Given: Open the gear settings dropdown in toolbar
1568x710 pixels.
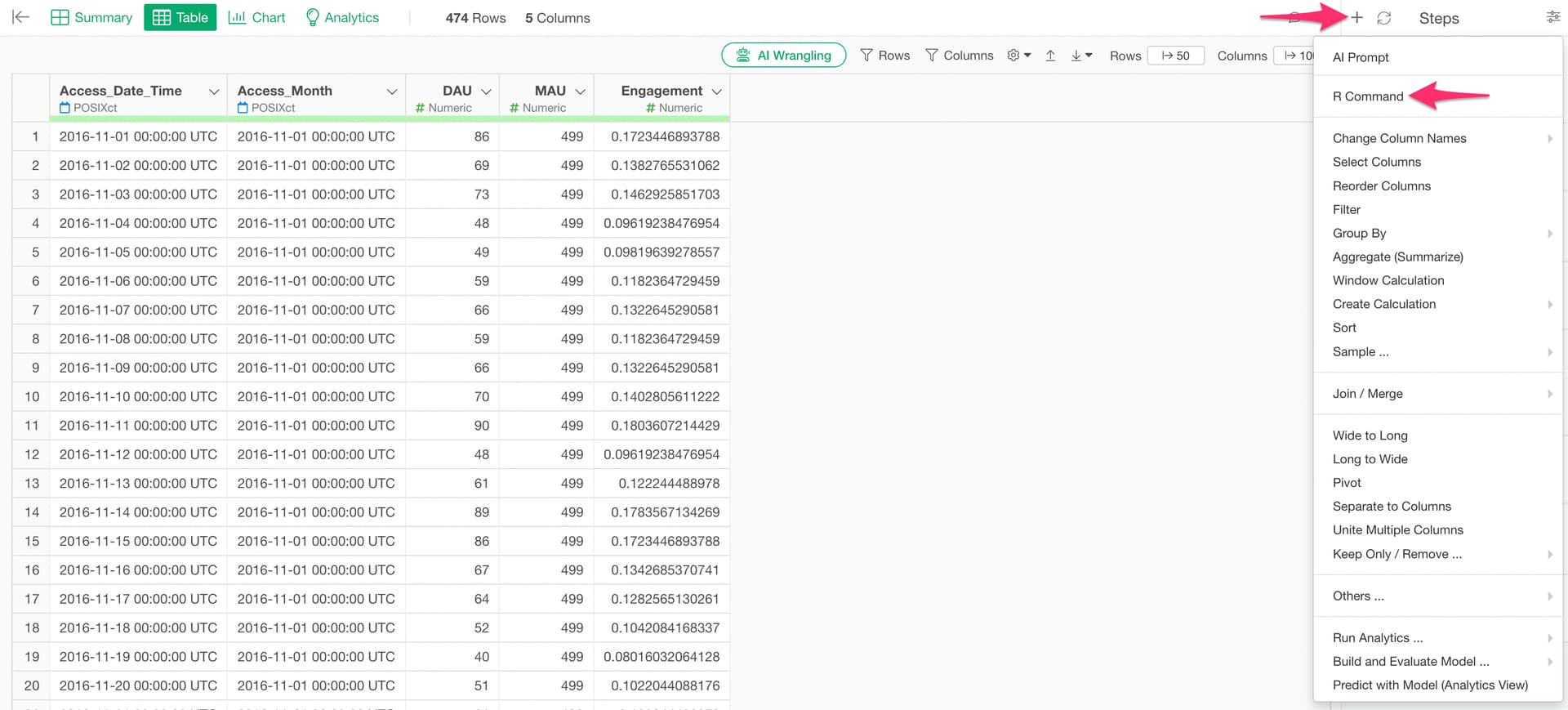Looking at the screenshot, I should [1018, 56].
